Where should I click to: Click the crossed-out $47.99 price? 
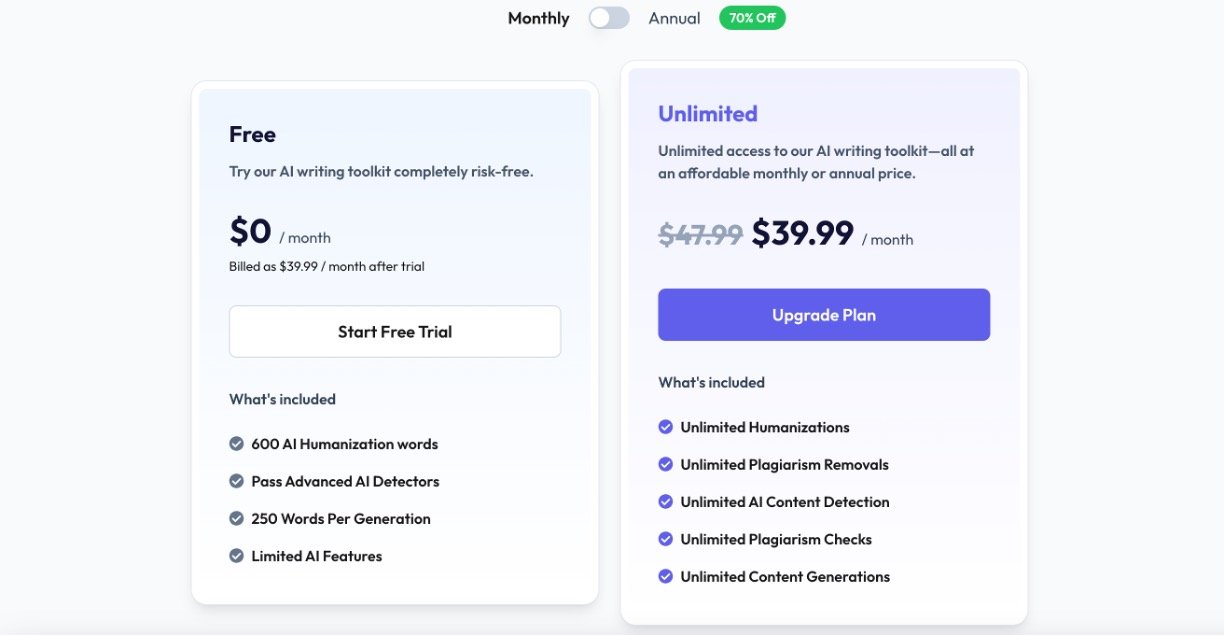pyautogui.click(x=700, y=235)
